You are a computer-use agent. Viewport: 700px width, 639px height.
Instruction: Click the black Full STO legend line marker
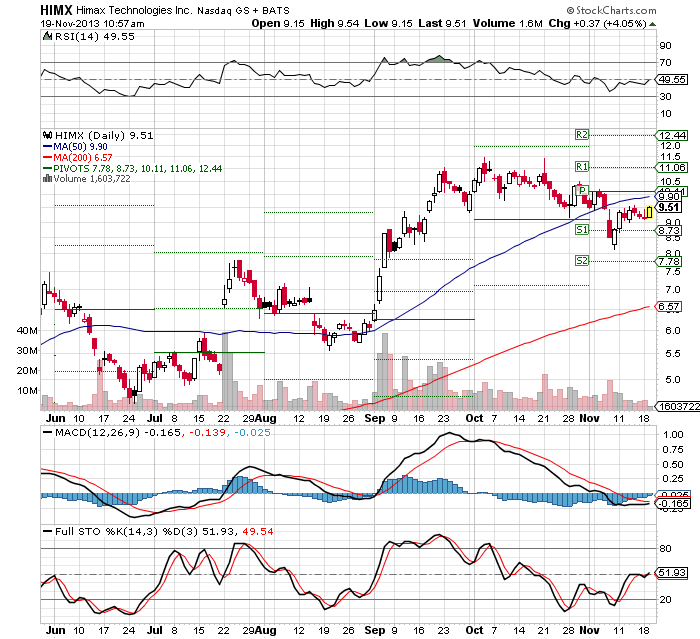(48, 531)
